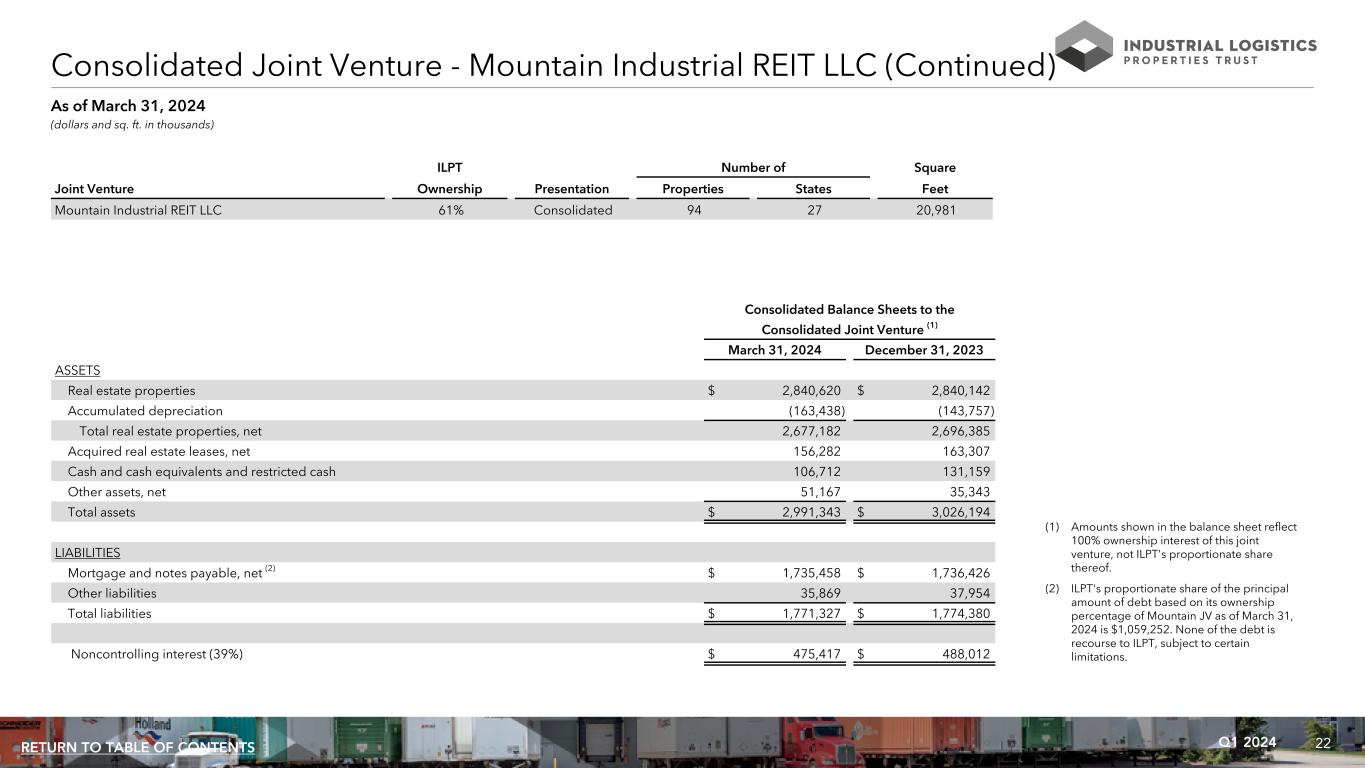
Task: Click the Return to Table of Contents link
Action: pyautogui.click(x=138, y=748)
